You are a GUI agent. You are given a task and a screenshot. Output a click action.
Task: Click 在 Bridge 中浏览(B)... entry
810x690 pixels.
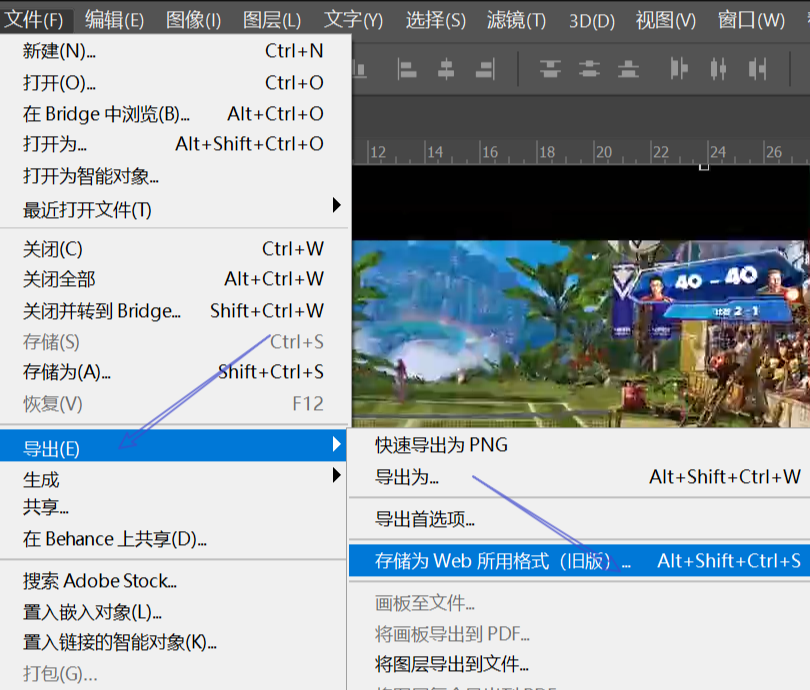(x=106, y=114)
